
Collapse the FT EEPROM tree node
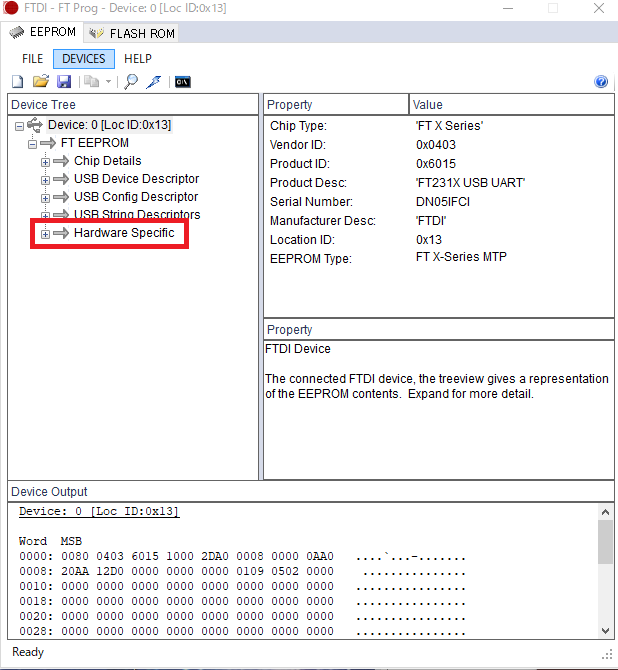click(x=32, y=144)
